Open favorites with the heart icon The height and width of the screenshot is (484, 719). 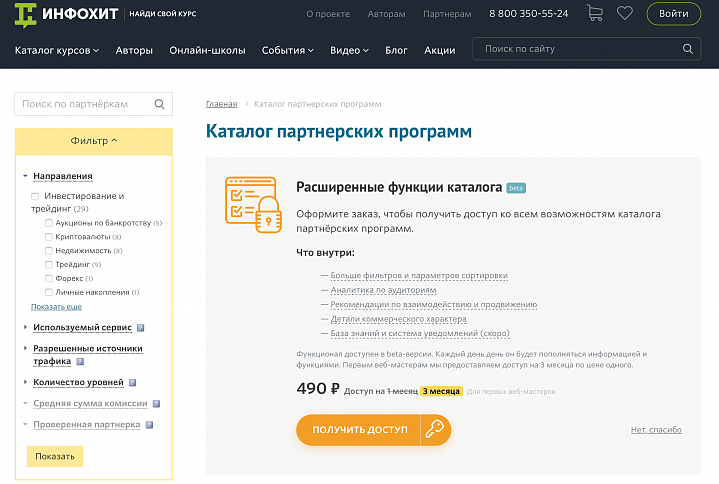click(x=625, y=13)
